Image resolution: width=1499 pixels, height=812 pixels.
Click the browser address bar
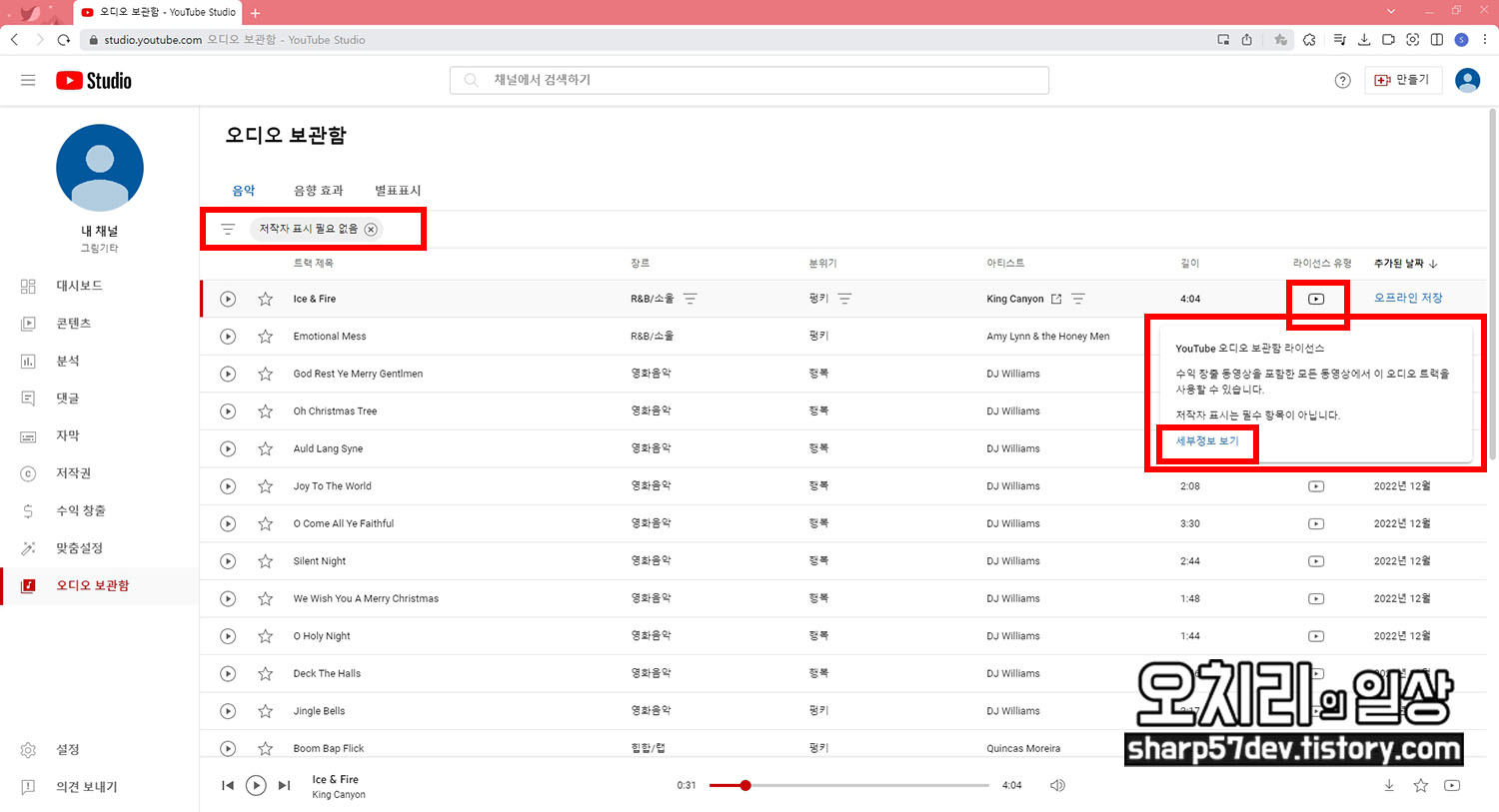[x=640, y=40]
